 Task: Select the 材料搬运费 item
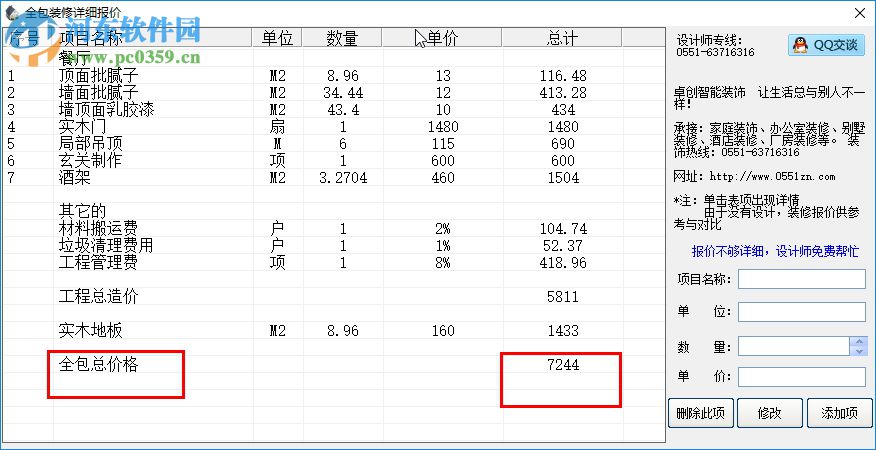point(98,229)
